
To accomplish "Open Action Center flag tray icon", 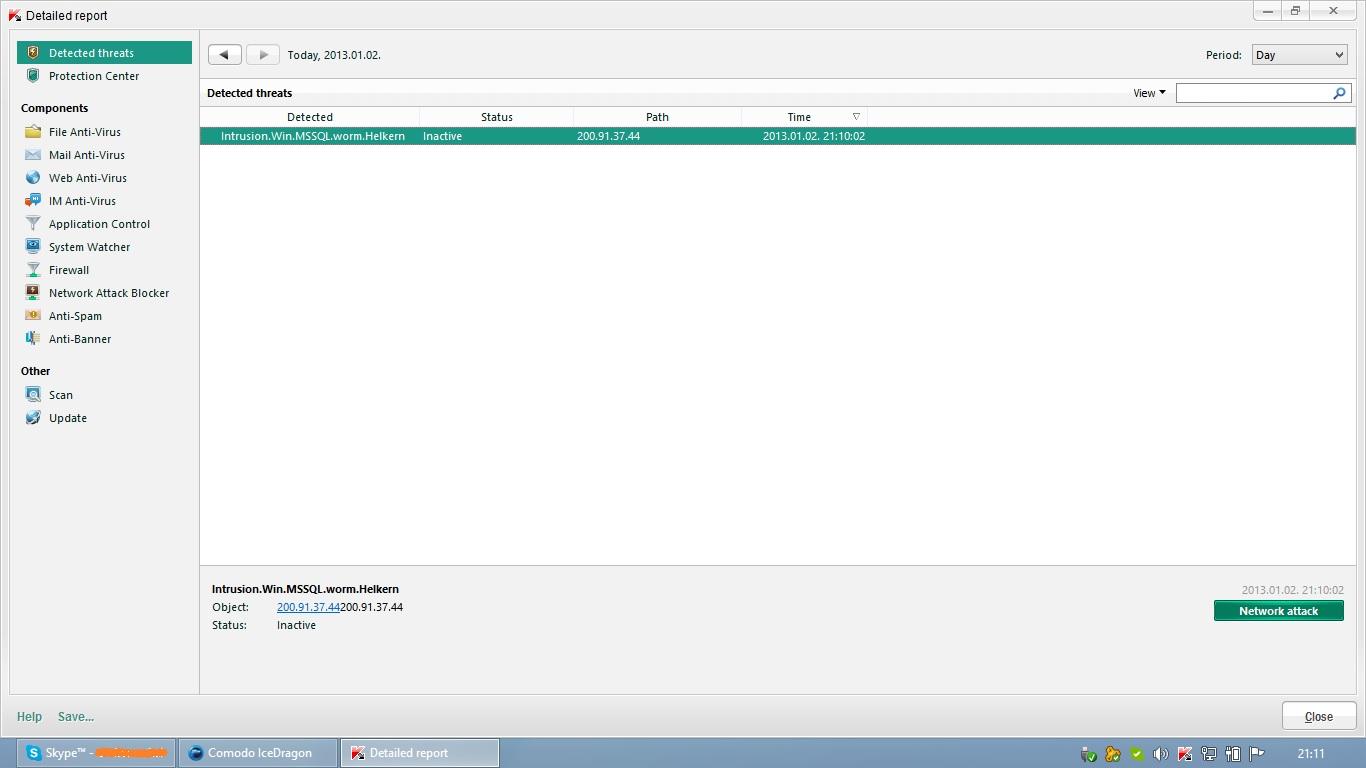I will click(1257, 754).
